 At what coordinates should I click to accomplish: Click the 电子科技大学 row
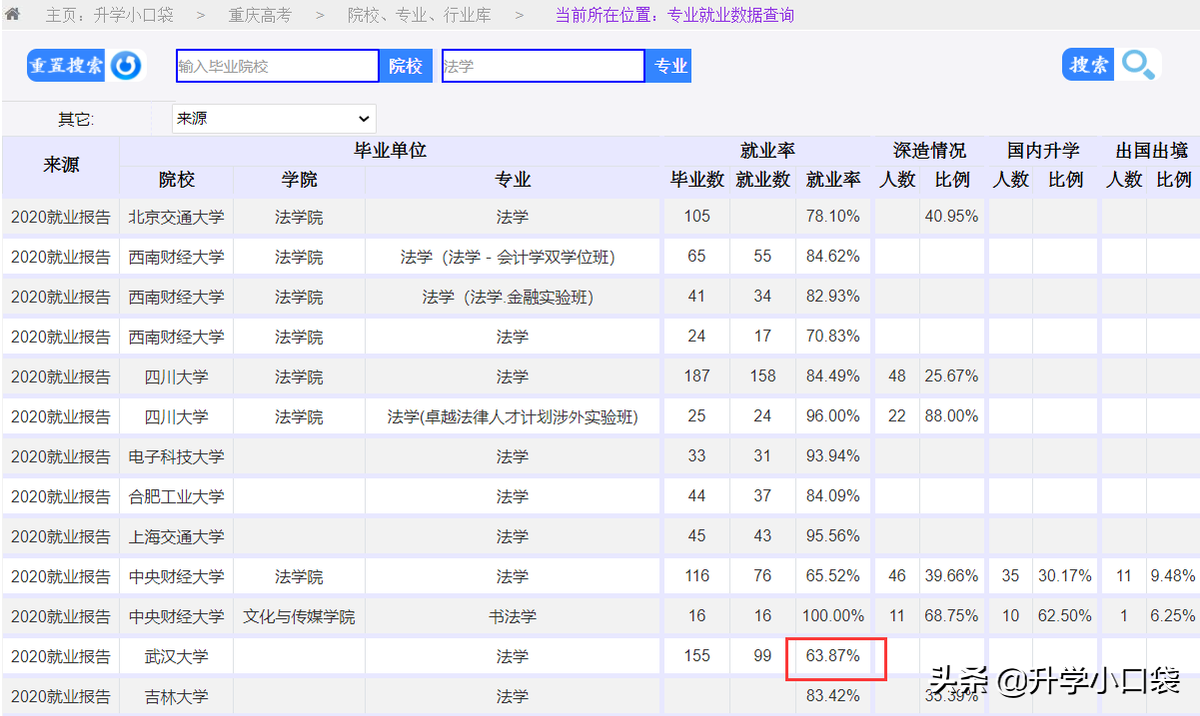click(176, 456)
